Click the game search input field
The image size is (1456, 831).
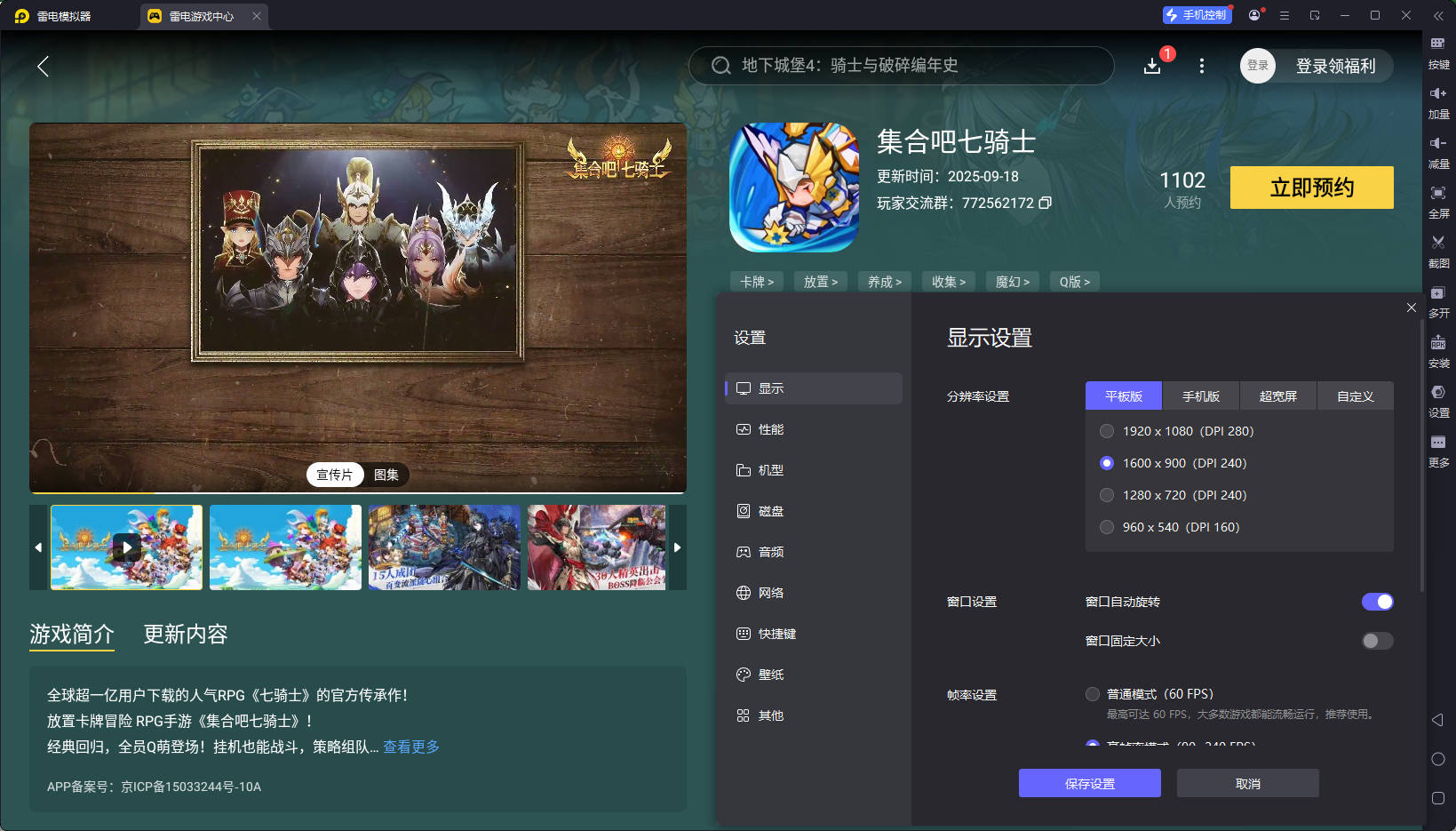[x=902, y=66]
